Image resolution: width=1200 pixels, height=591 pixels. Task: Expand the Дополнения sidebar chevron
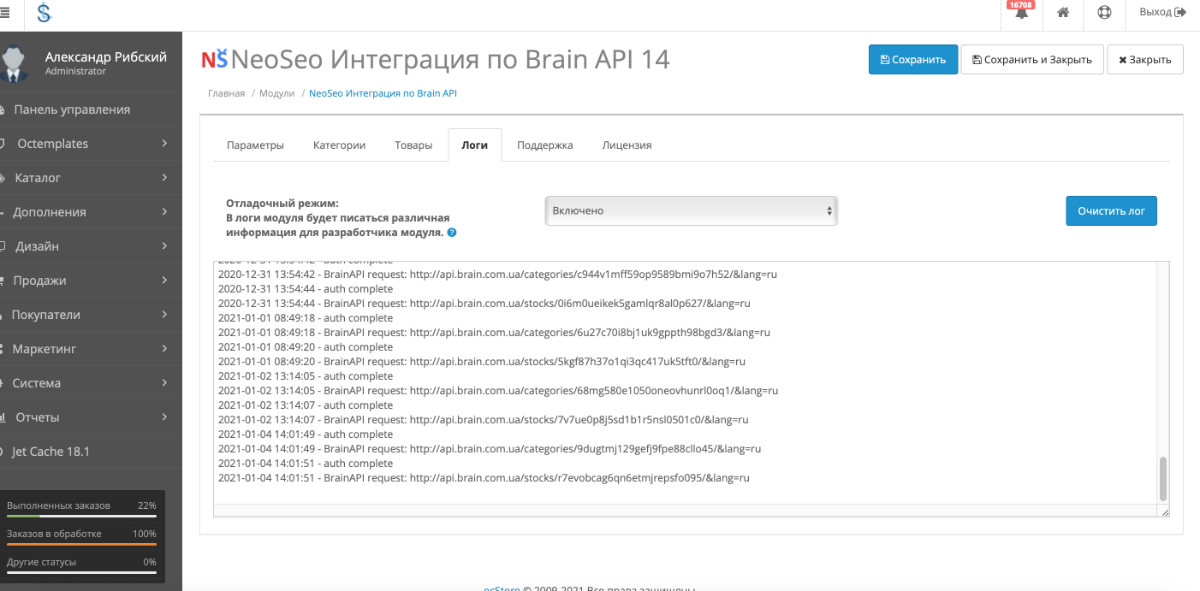tap(164, 212)
